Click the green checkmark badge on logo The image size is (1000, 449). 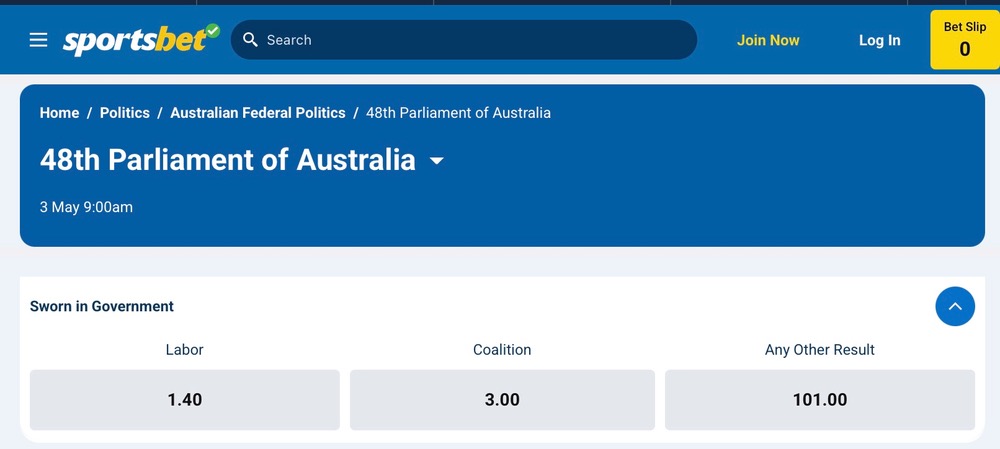tap(212, 31)
